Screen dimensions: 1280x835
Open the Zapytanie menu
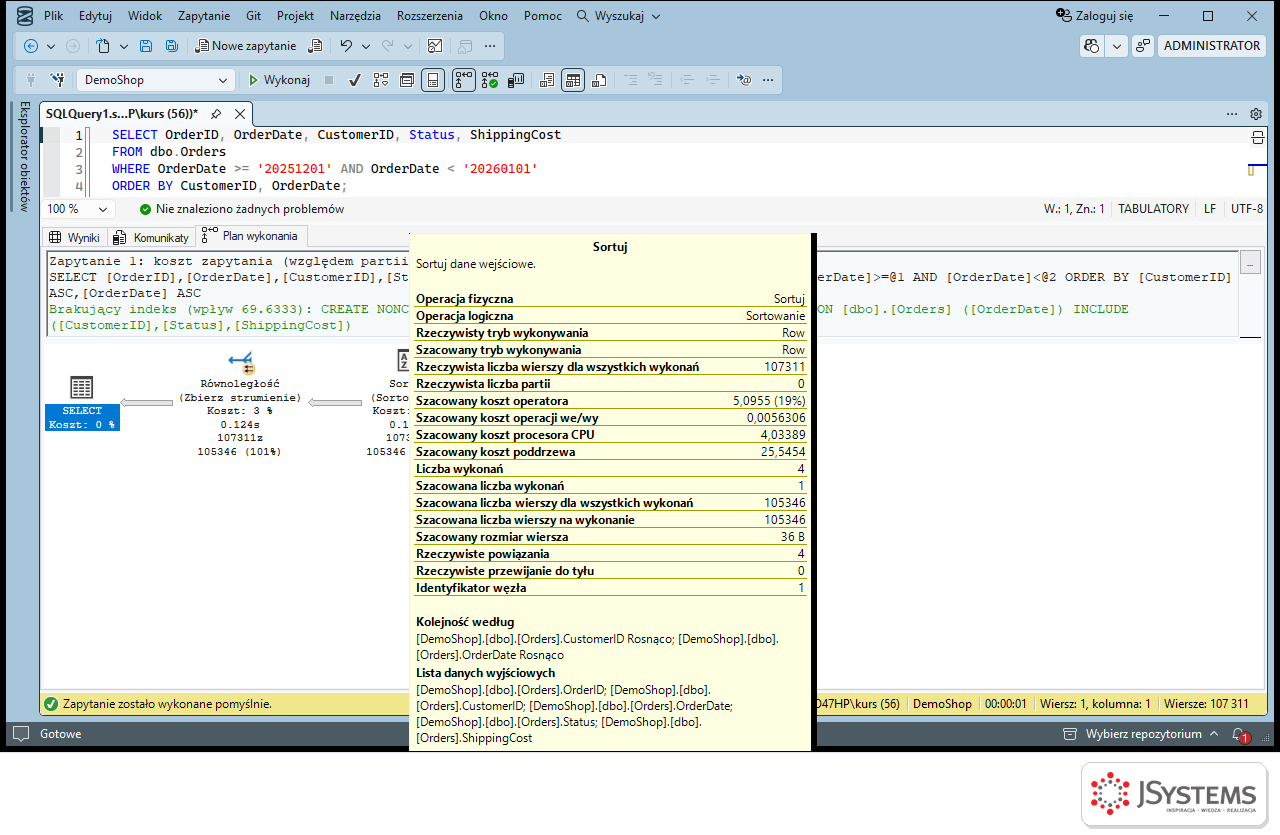204,16
